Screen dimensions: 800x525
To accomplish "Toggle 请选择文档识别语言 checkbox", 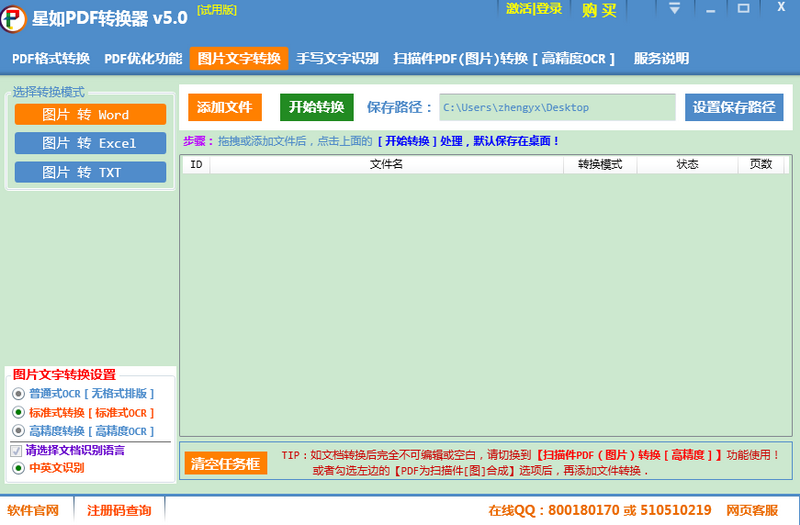I will pyautogui.click(x=16, y=451).
